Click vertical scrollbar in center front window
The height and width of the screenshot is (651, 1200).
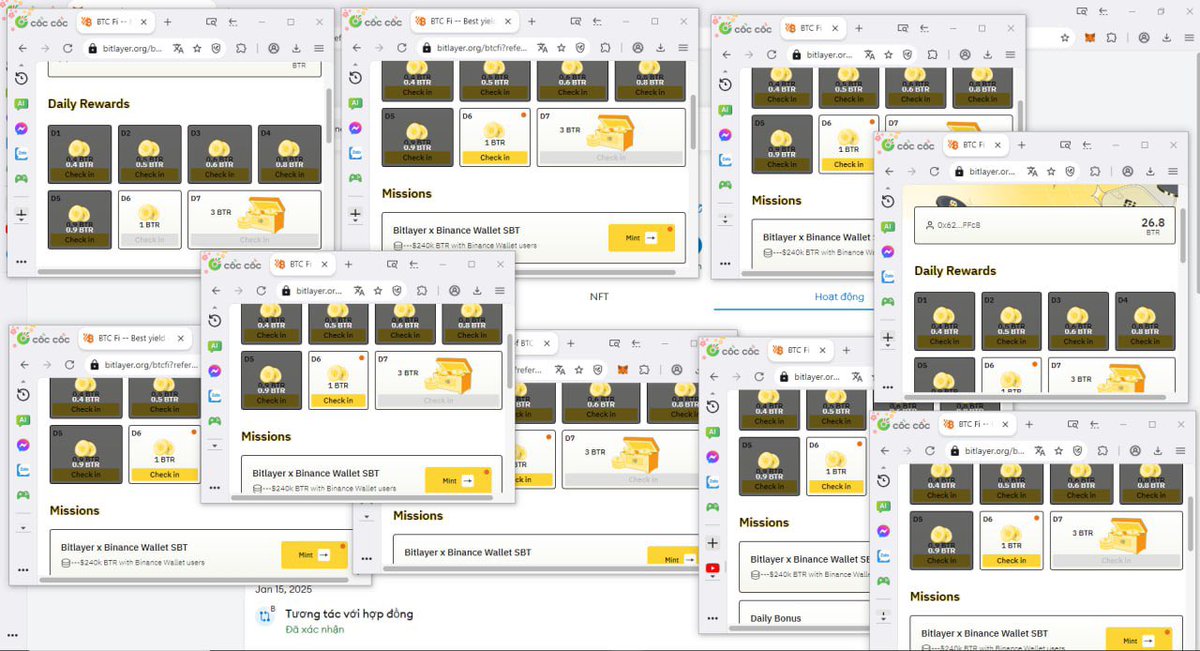click(510, 360)
